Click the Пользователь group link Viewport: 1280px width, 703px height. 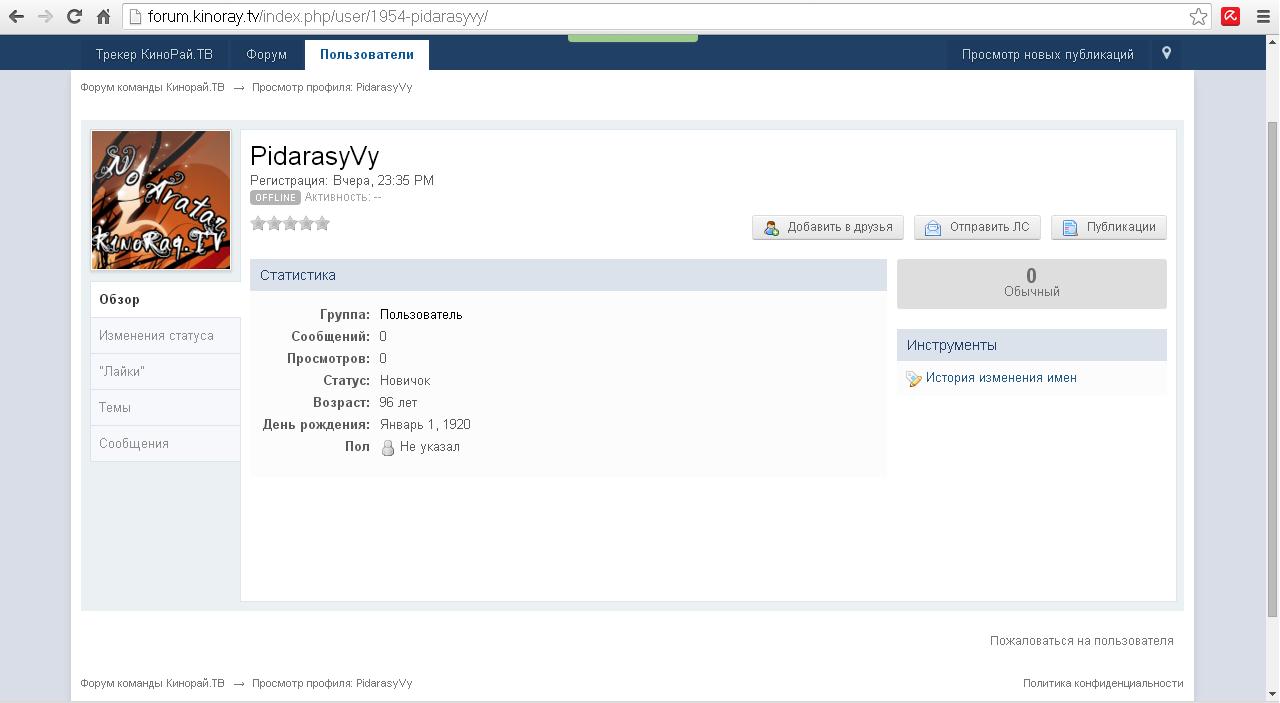[421, 315]
